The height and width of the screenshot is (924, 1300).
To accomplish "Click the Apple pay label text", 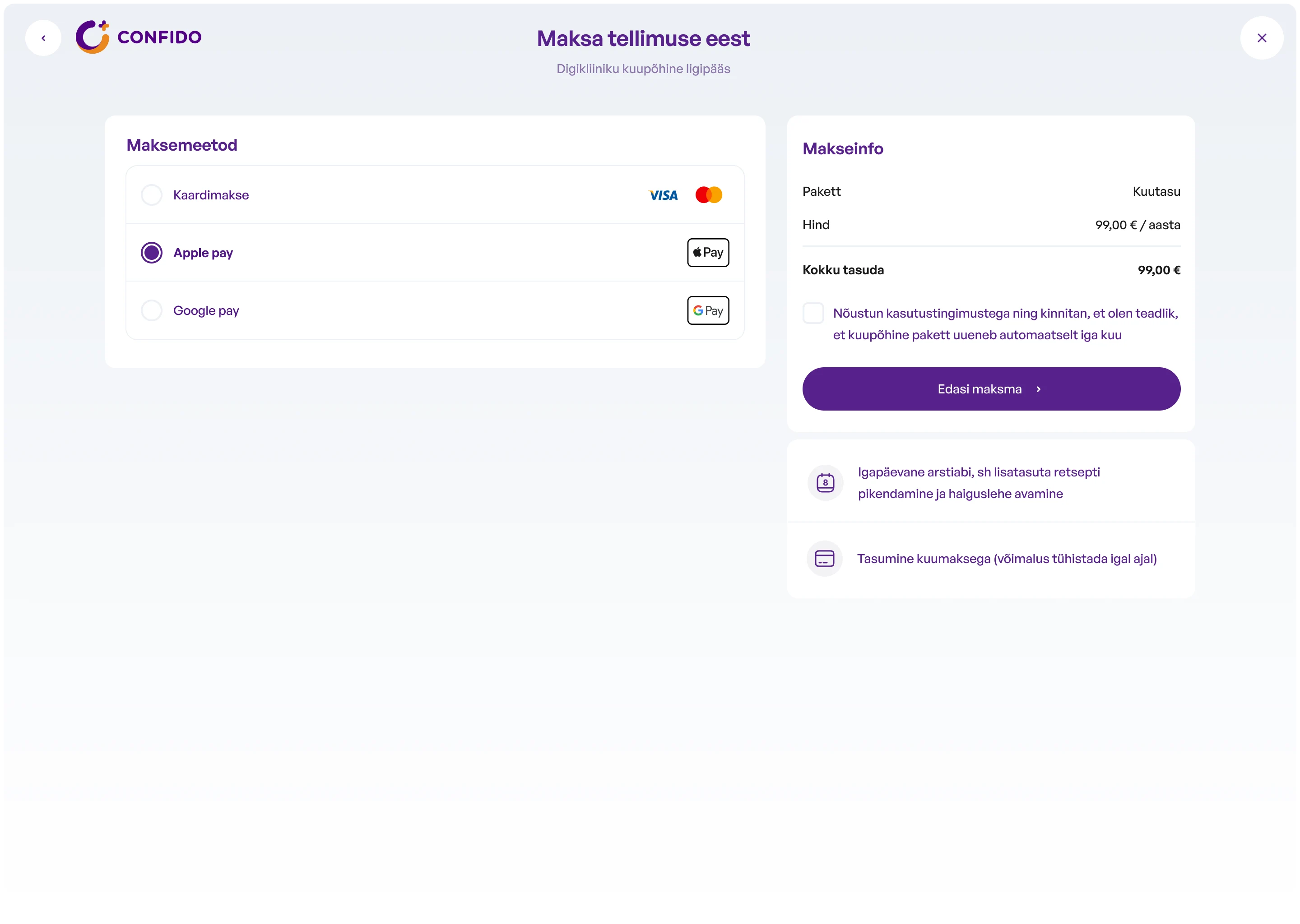I will (x=203, y=253).
